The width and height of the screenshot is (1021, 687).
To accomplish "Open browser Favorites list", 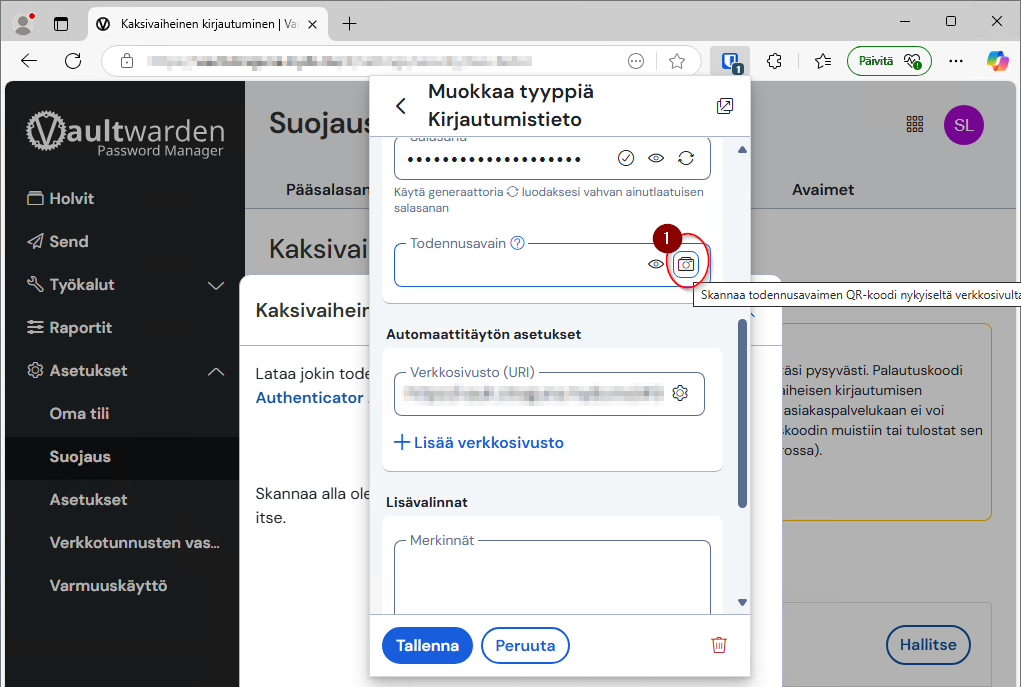I will coord(822,61).
